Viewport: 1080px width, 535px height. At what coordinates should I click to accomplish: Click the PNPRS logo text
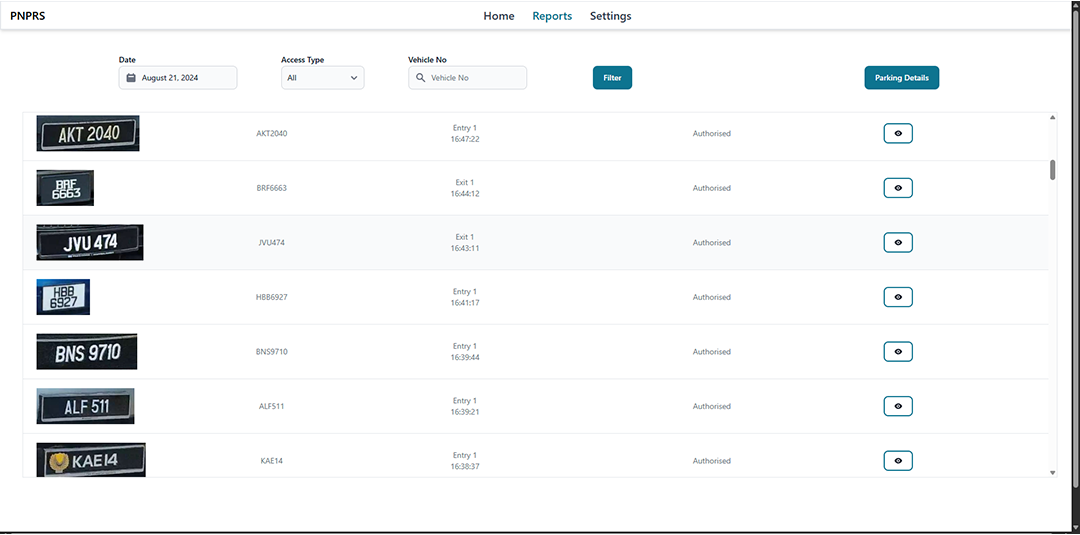point(27,16)
